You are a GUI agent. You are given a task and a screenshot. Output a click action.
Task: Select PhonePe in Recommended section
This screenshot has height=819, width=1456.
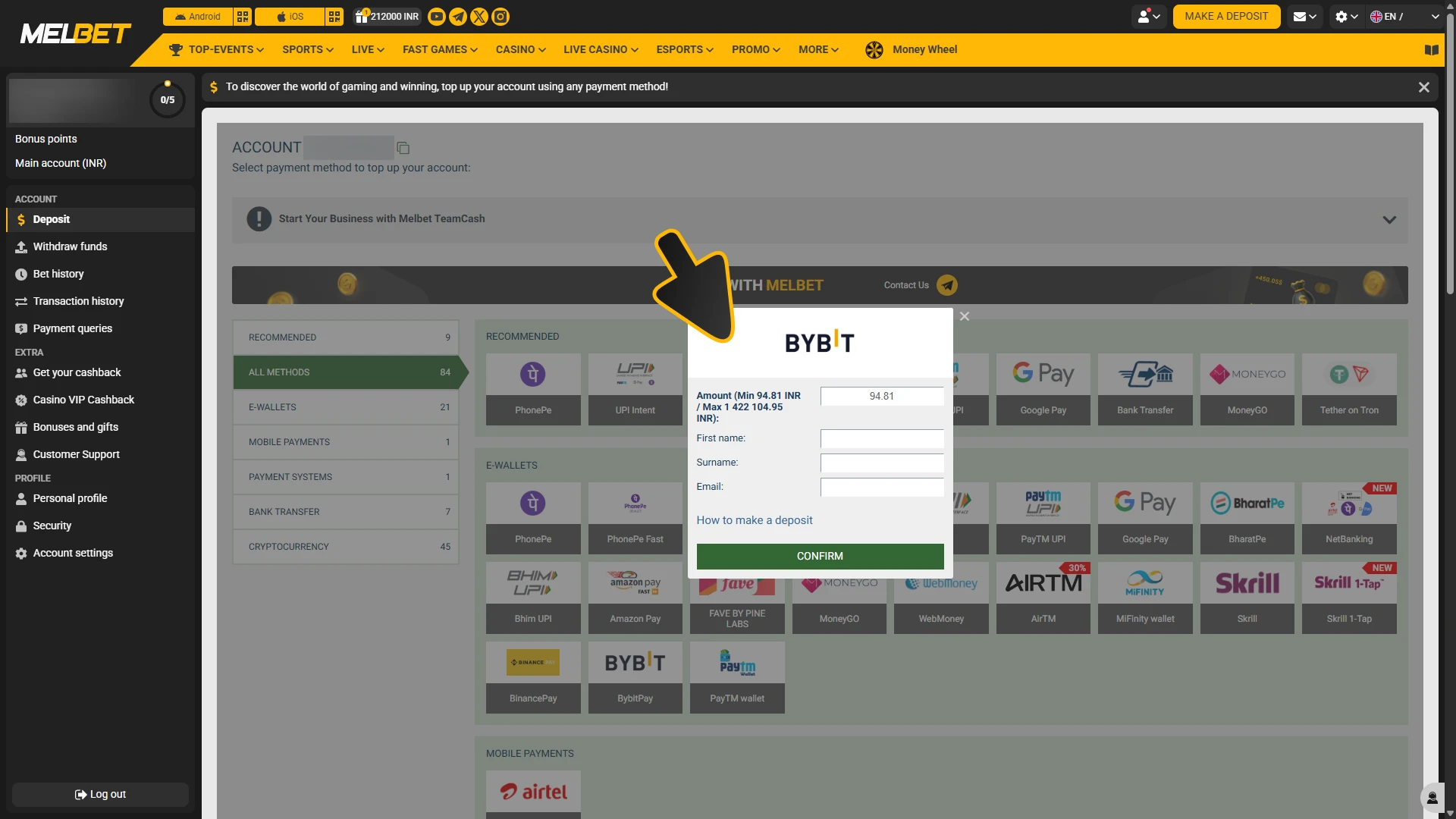tap(533, 389)
